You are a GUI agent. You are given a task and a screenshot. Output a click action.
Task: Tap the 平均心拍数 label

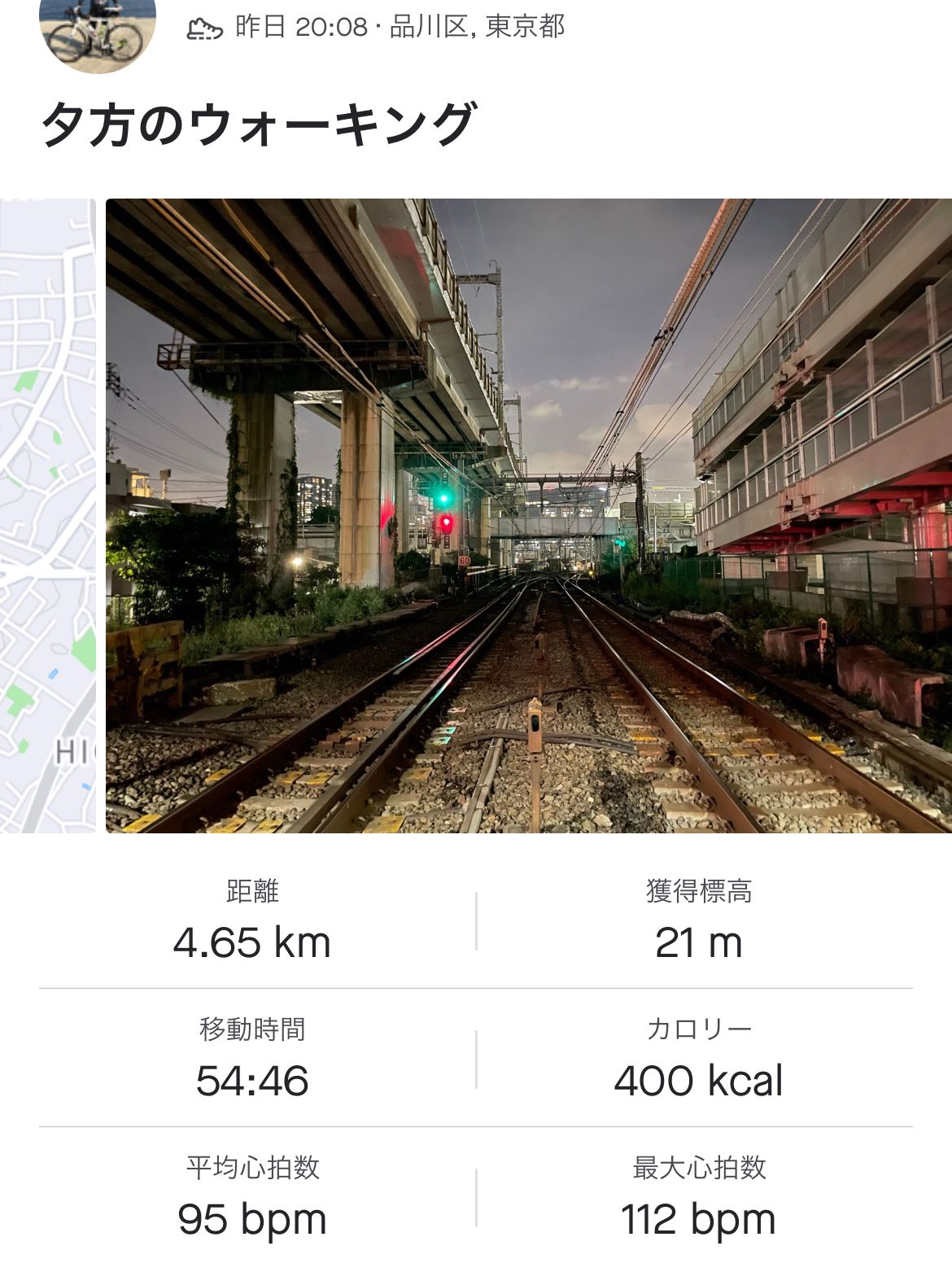point(252,1168)
